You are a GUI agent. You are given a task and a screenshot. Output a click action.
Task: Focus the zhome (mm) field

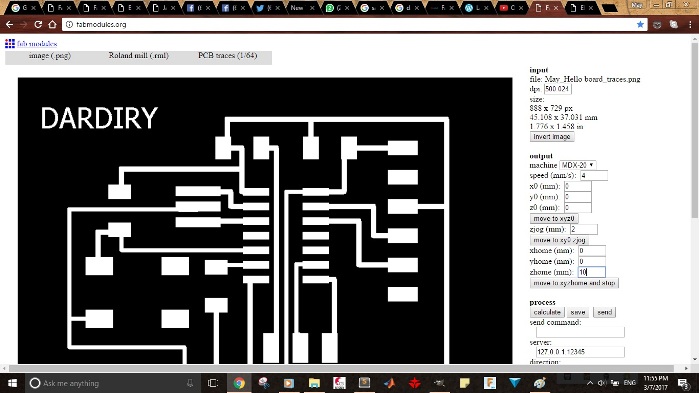click(592, 272)
